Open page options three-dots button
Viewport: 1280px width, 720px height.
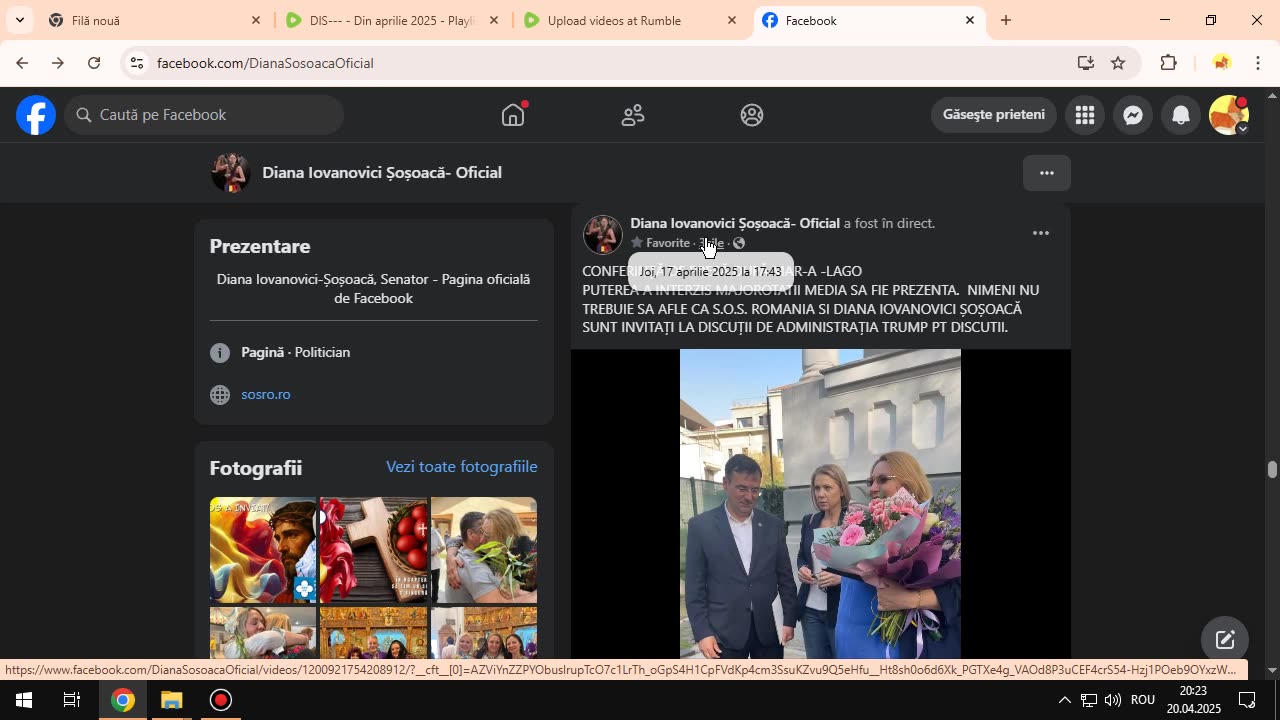pyautogui.click(x=1047, y=173)
